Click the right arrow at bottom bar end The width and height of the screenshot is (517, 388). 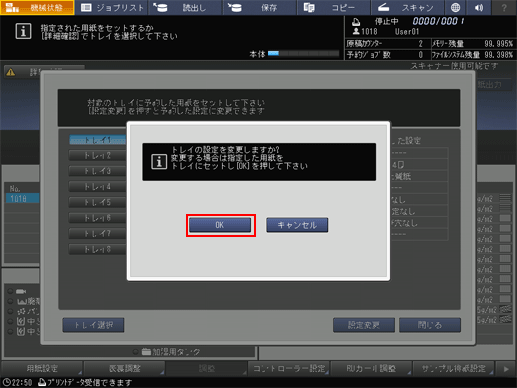(506, 369)
